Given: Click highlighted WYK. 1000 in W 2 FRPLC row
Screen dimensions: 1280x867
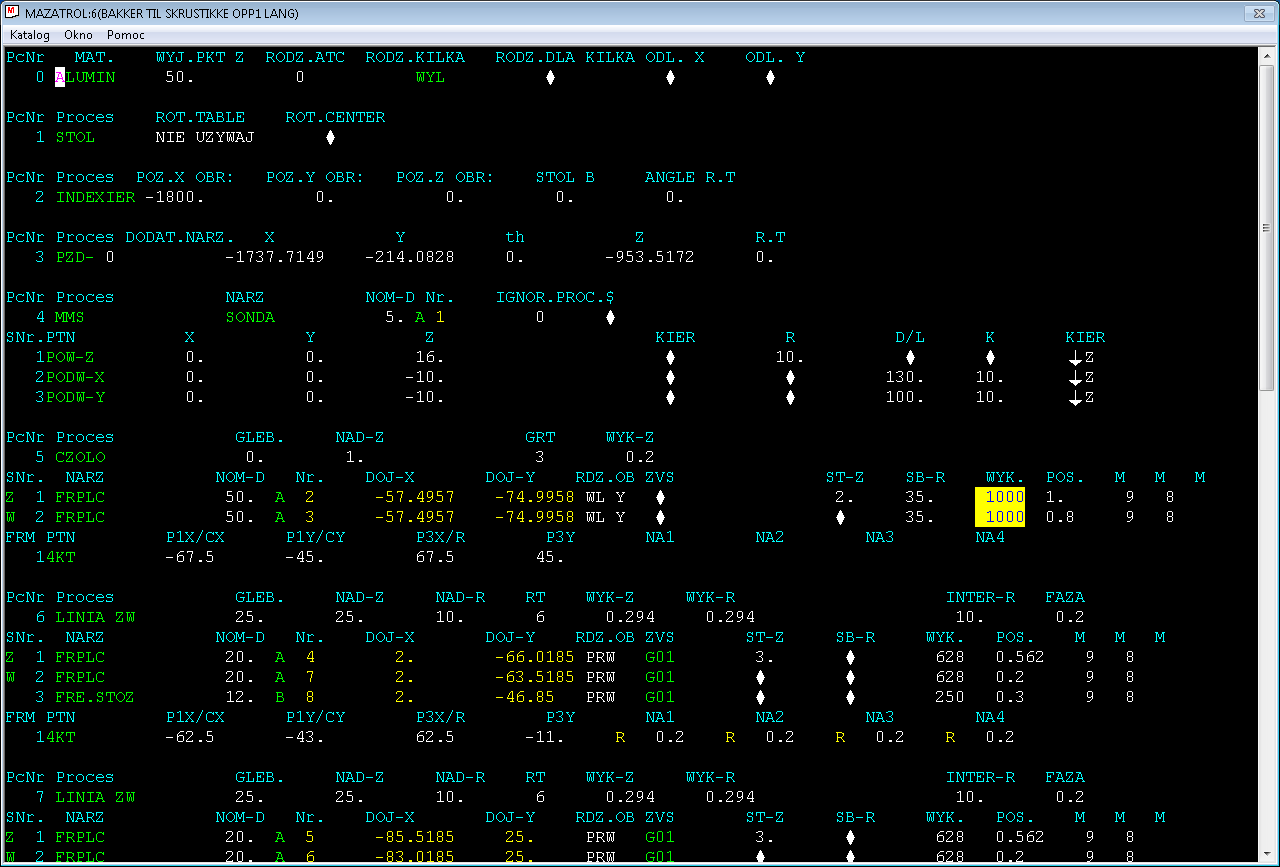Looking at the screenshot, I should [x=1000, y=516].
